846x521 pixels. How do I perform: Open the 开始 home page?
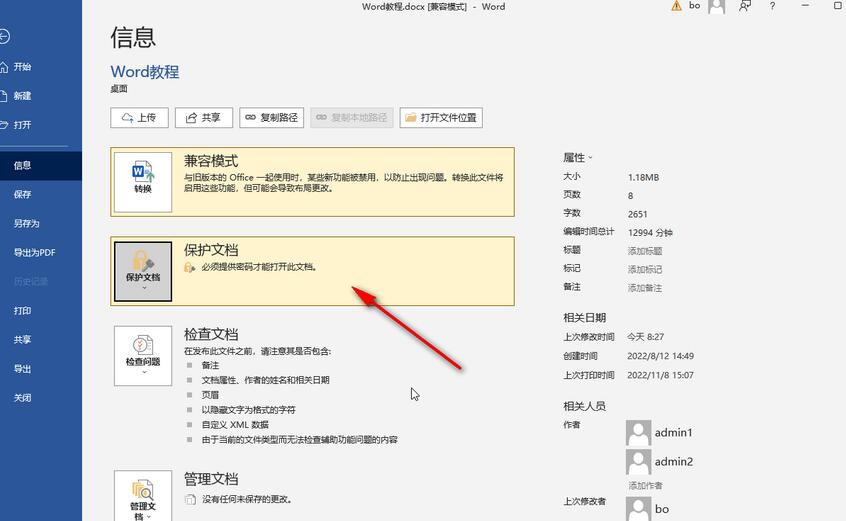point(22,67)
